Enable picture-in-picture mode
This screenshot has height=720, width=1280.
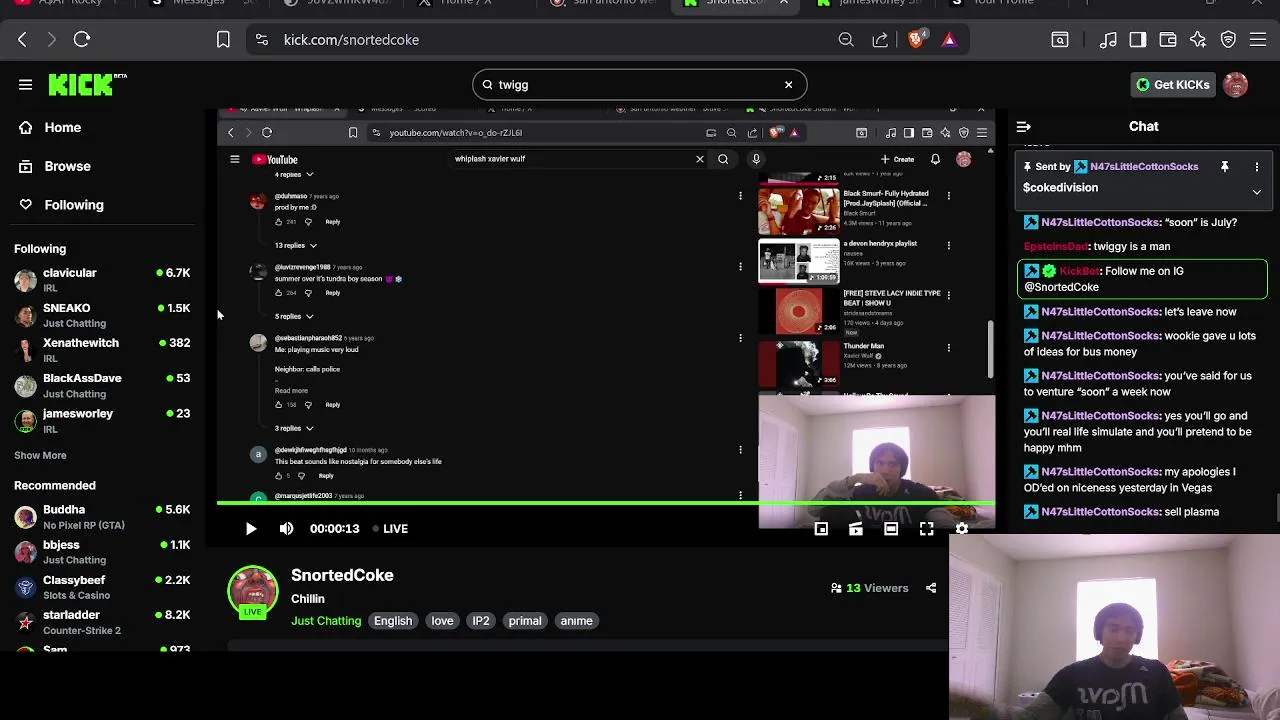(x=821, y=528)
